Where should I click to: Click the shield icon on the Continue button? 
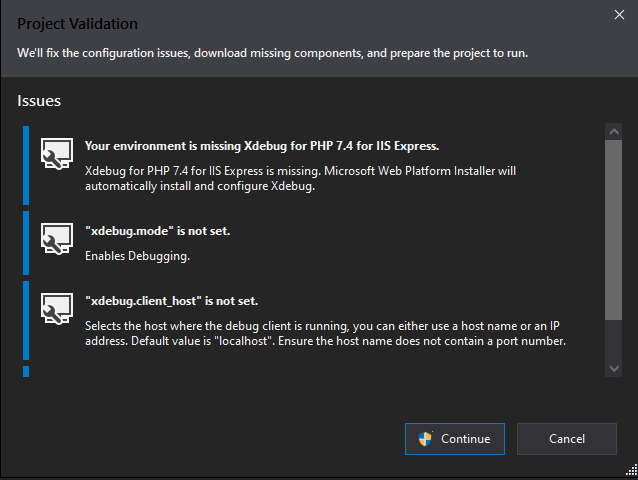pos(425,439)
